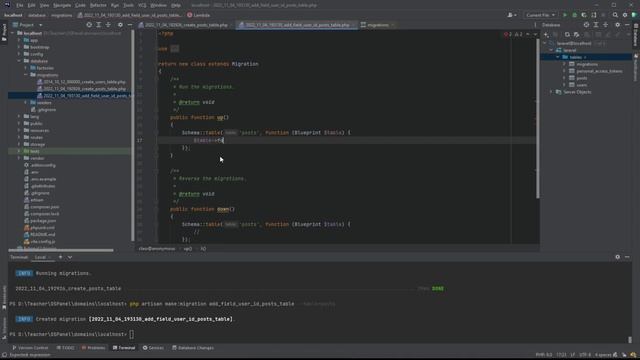Select personal_access_tokens table in Database panel

pyautogui.click(x=599, y=71)
